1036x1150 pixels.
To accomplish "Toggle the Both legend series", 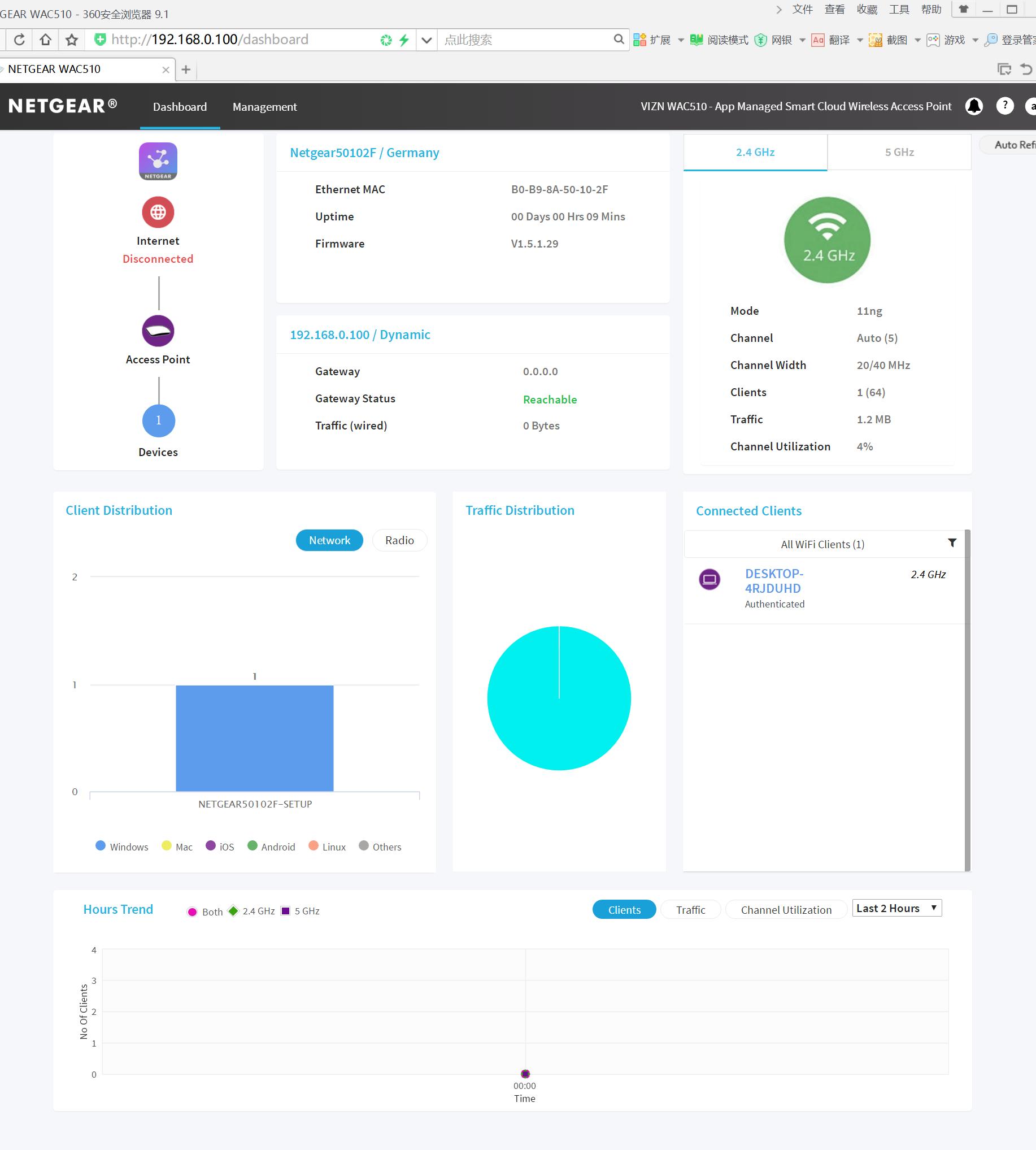I will click(x=205, y=912).
